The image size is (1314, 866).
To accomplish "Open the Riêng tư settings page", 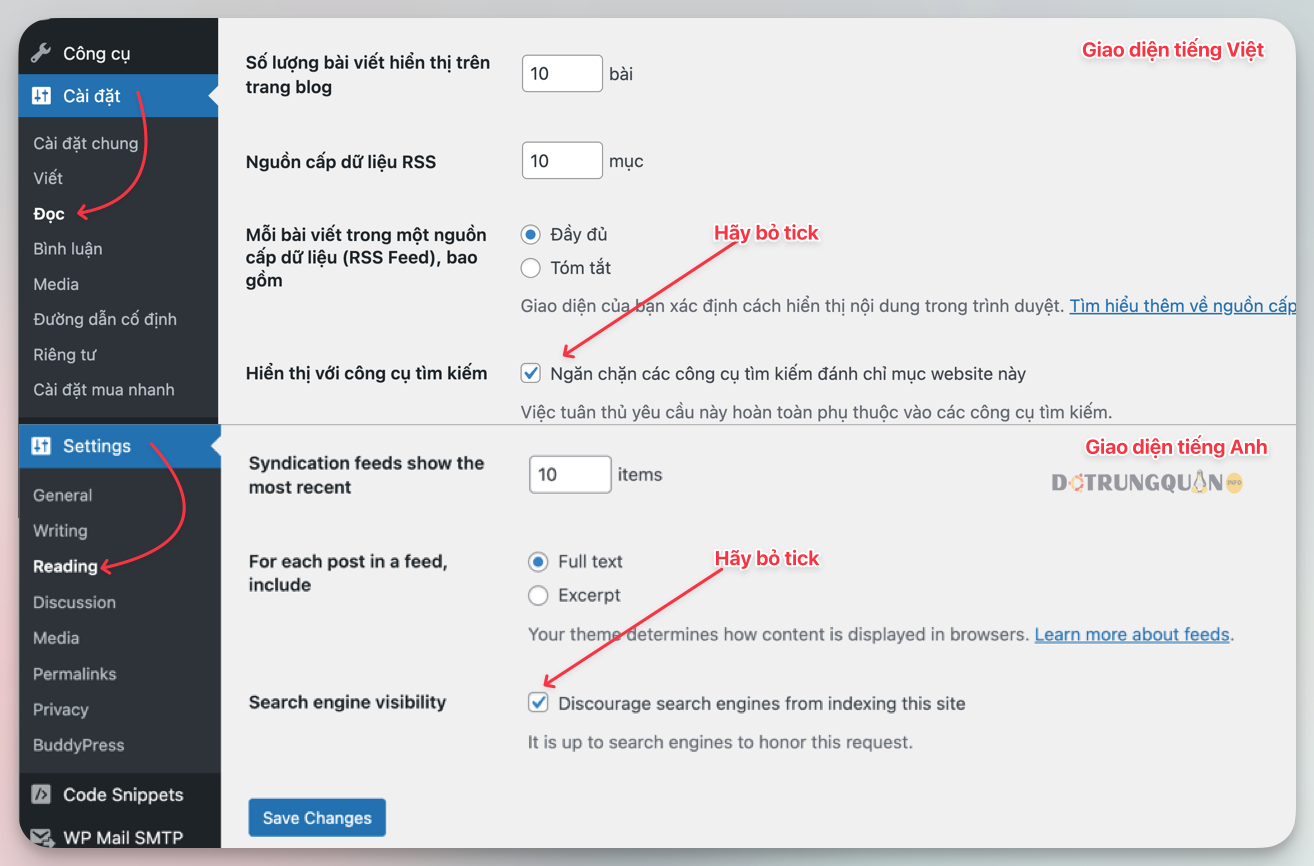I will tap(65, 355).
